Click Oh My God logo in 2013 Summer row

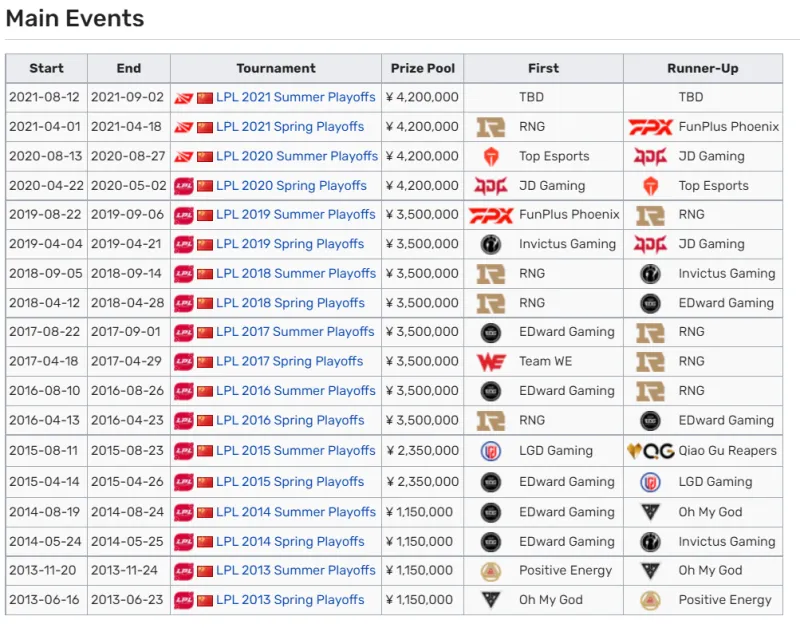point(650,571)
